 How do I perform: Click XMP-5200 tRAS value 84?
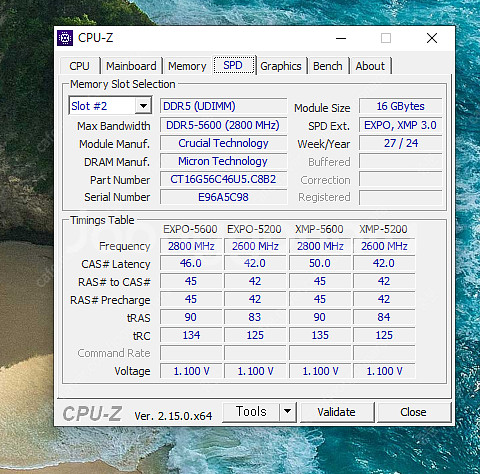pyautogui.click(x=384, y=317)
